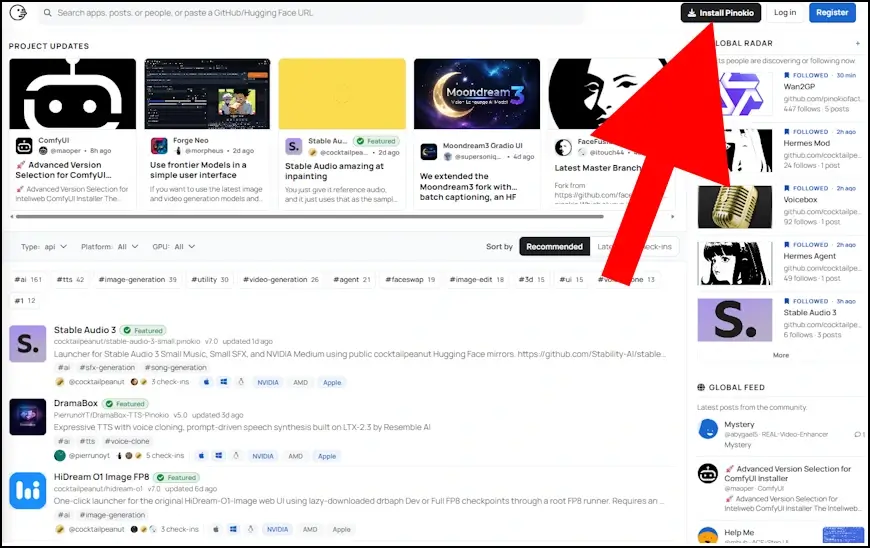Click the Stable Audio S. icon in updates
Screen dimensions: 870x548
(294, 146)
